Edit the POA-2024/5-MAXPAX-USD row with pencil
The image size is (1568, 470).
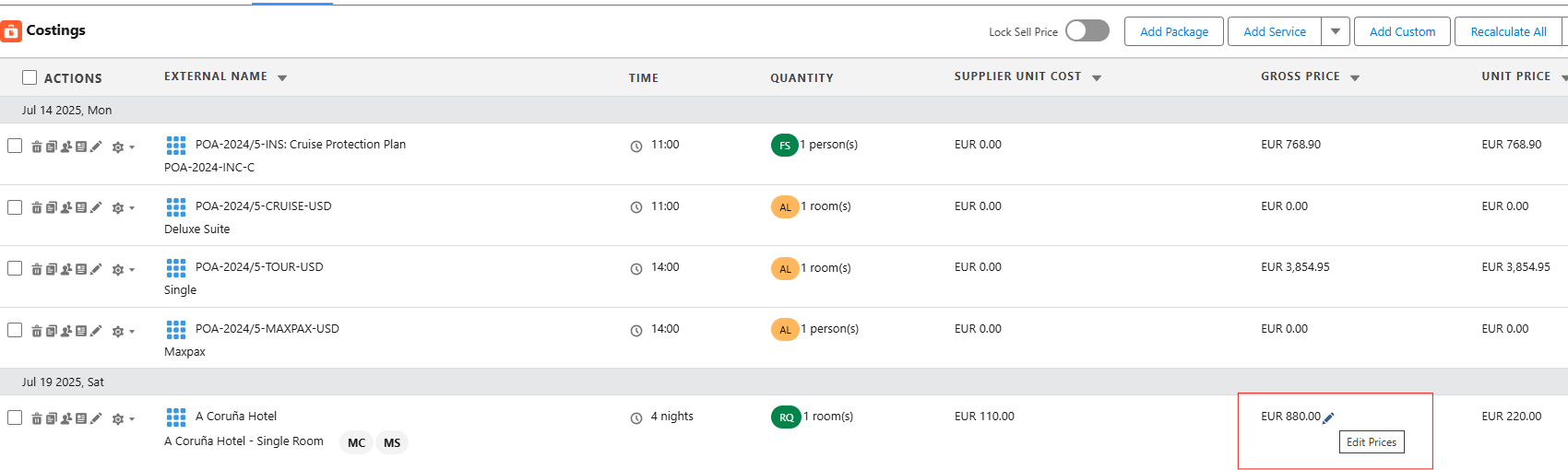click(x=96, y=331)
